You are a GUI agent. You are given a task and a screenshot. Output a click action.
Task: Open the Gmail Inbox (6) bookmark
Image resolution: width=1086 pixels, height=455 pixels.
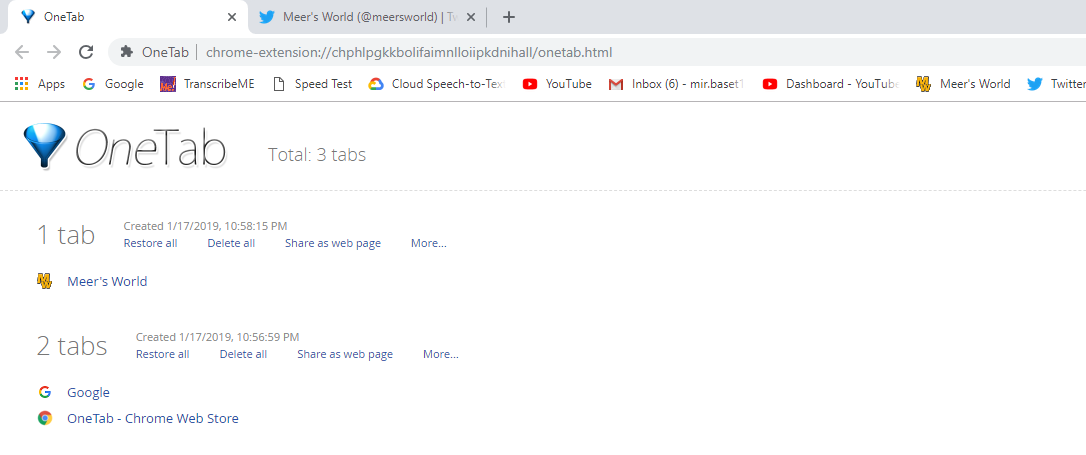(x=677, y=84)
